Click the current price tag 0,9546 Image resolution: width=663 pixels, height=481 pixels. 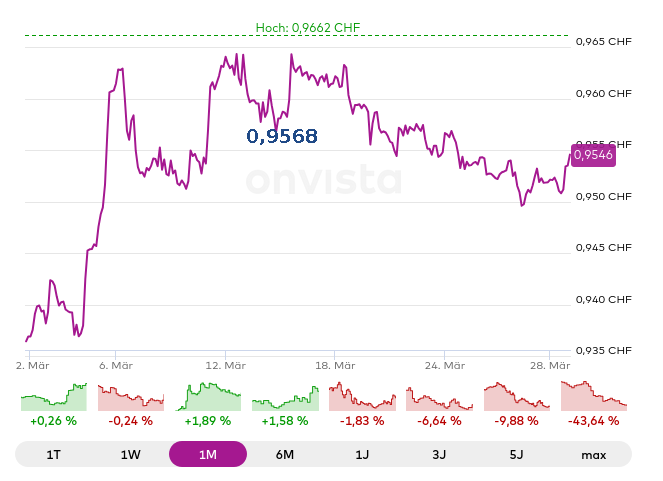593,155
